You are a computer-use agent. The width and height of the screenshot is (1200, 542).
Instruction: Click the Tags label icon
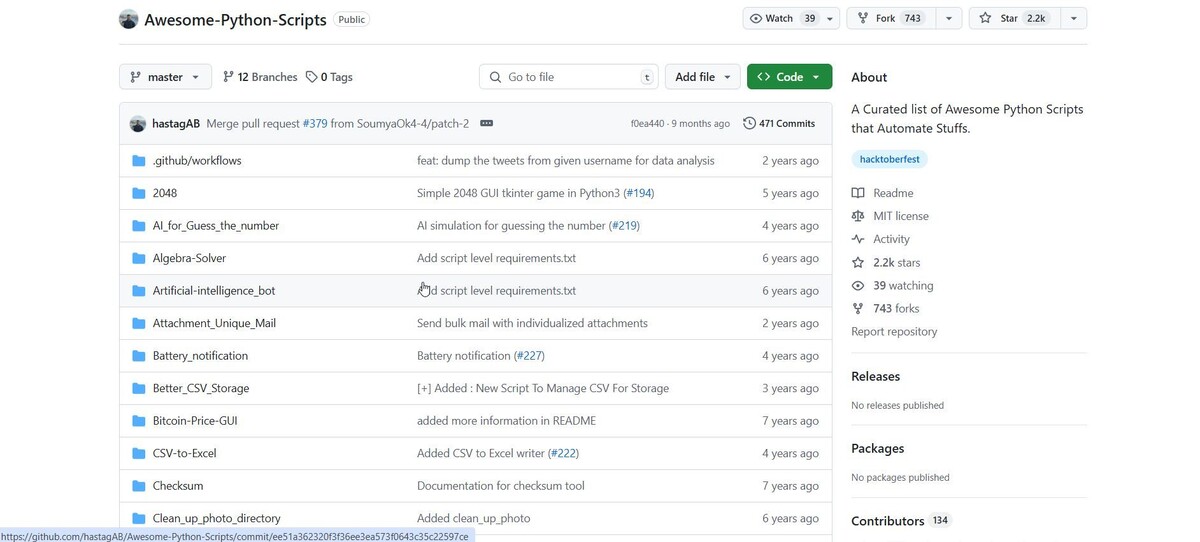(312, 77)
